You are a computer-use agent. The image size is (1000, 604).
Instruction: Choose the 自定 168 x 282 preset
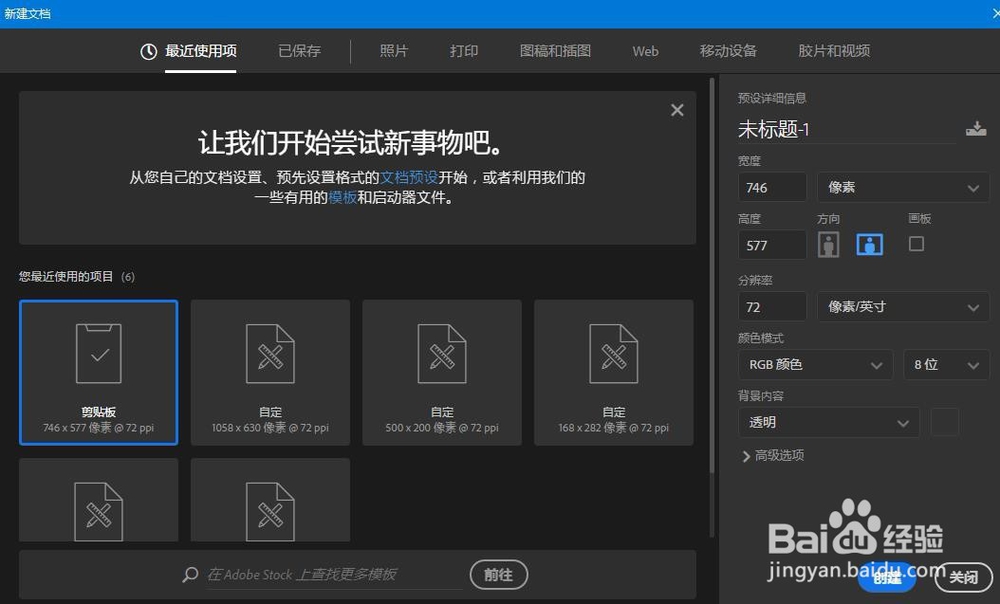click(614, 372)
